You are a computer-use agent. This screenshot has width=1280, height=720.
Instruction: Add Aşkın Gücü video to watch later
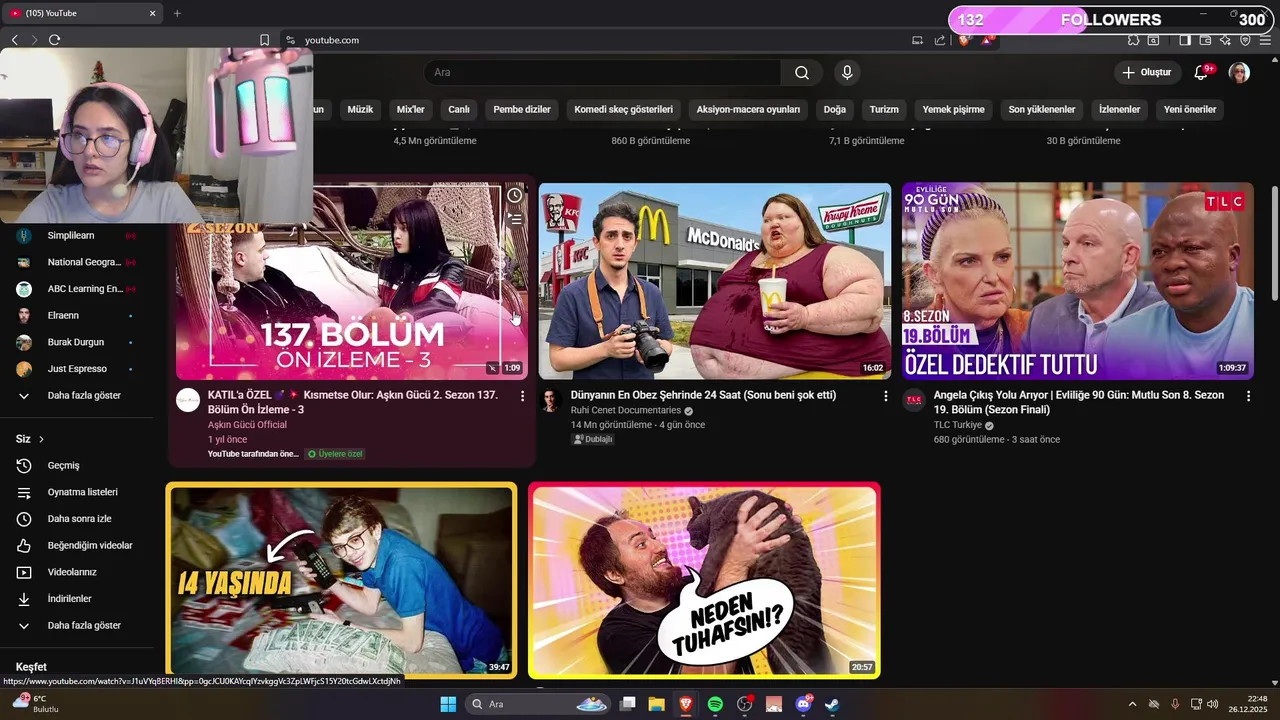tap(514, 195)
